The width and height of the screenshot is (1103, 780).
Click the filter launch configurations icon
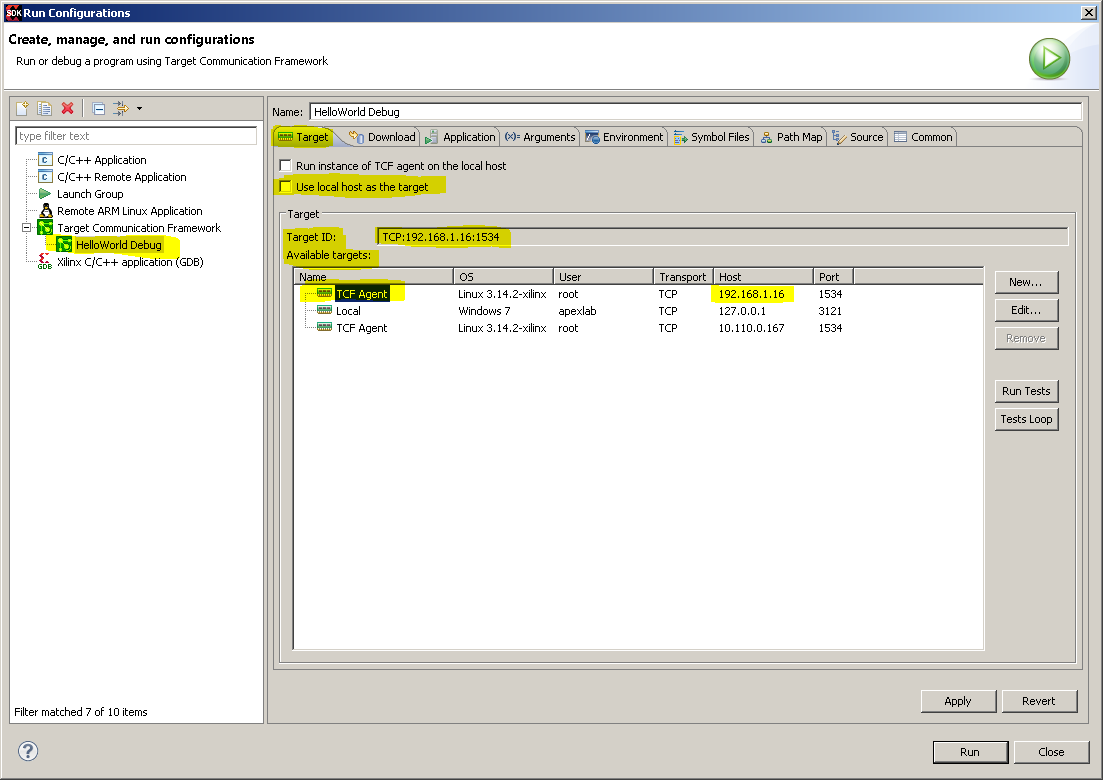click(121, 108)
